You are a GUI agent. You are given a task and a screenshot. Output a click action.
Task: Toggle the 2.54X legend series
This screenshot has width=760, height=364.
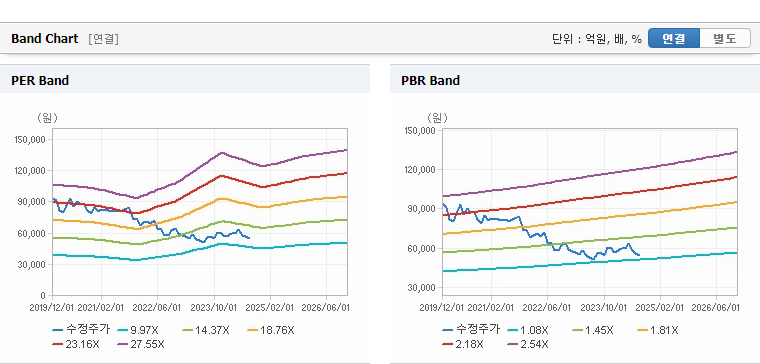pos(527,344)
